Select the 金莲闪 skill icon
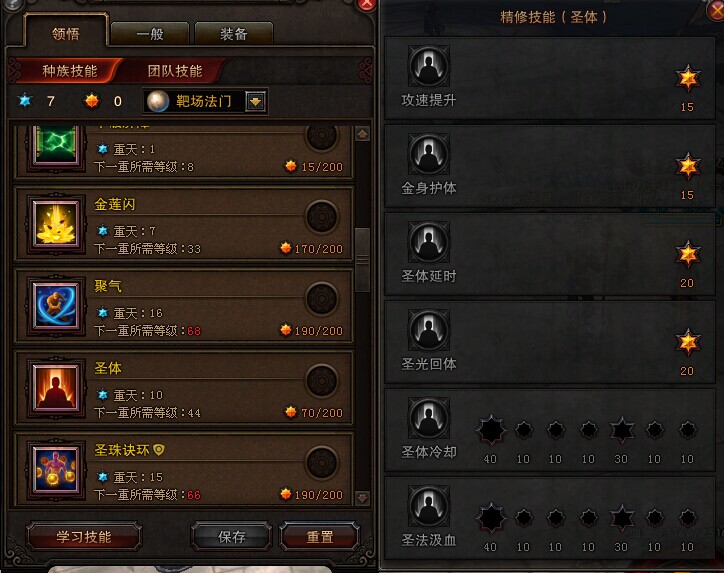 coord(56,224)
